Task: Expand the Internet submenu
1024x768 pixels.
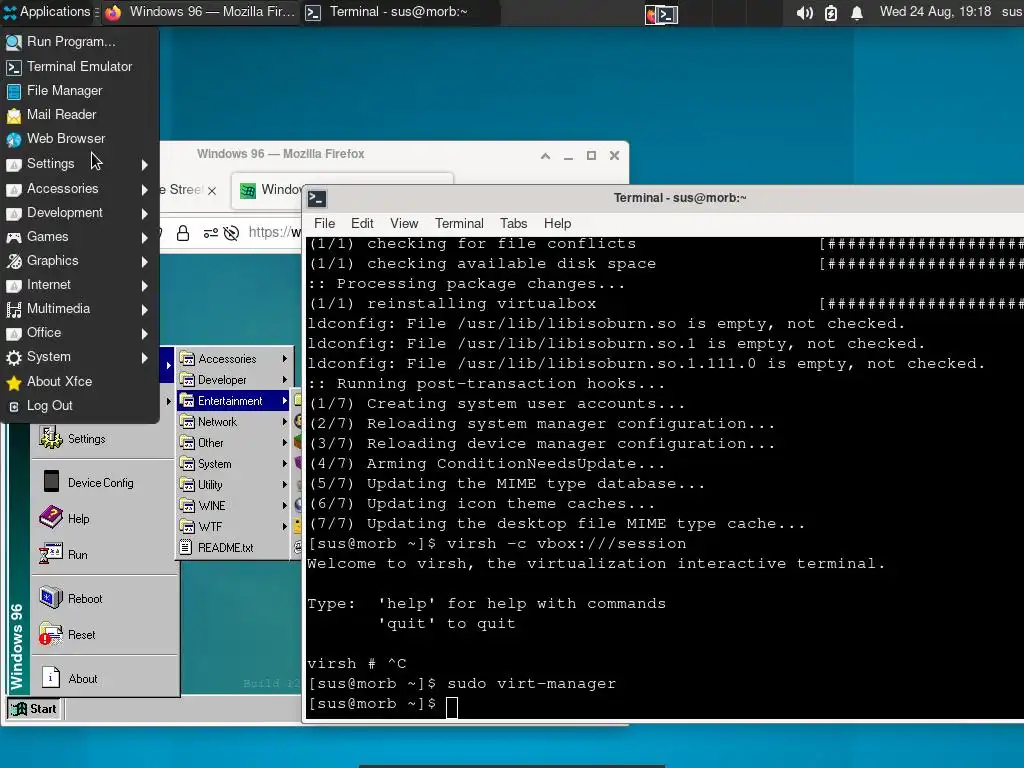Action: click(80, 285)
